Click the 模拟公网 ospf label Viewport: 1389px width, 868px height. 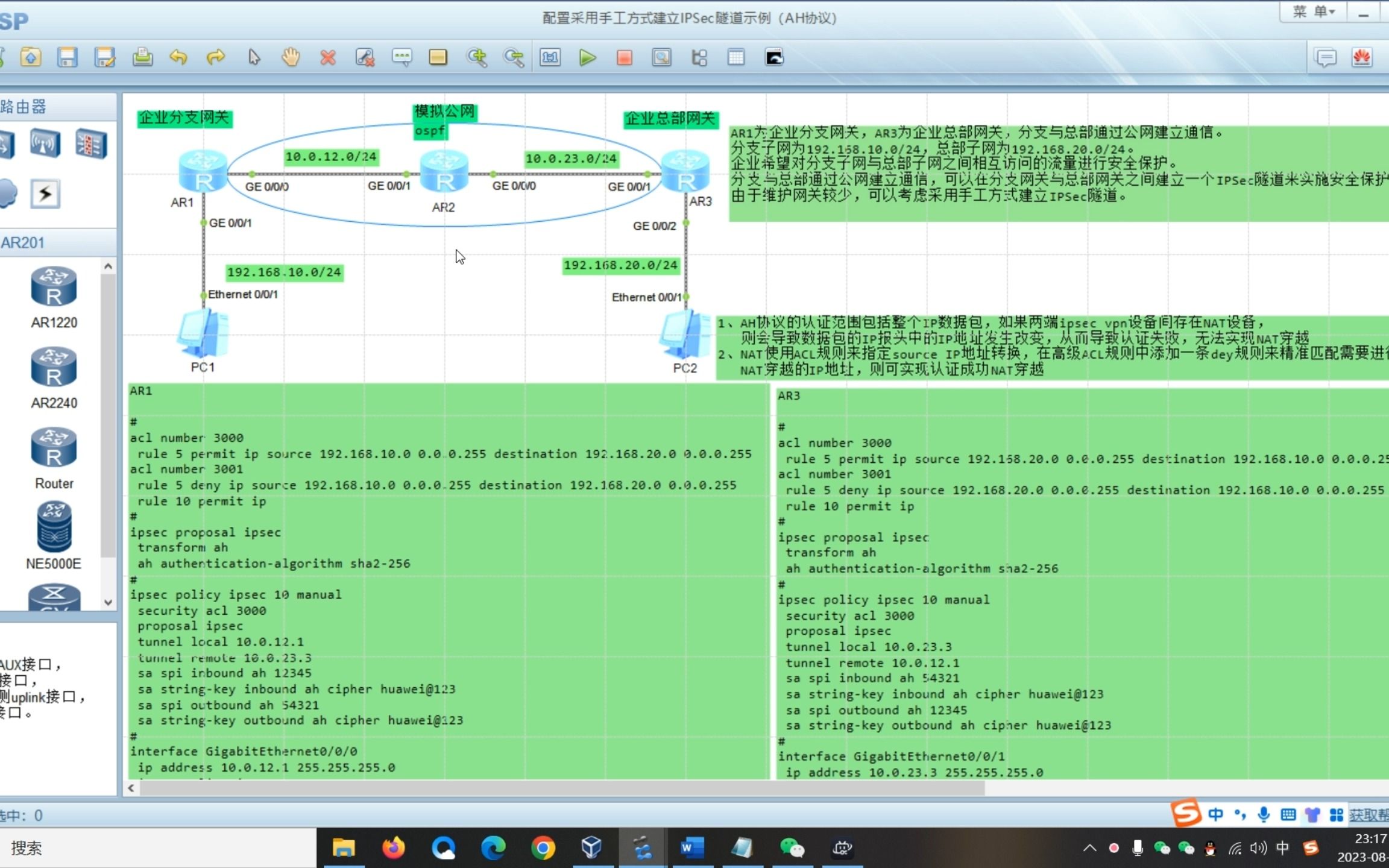coord(444,121)
